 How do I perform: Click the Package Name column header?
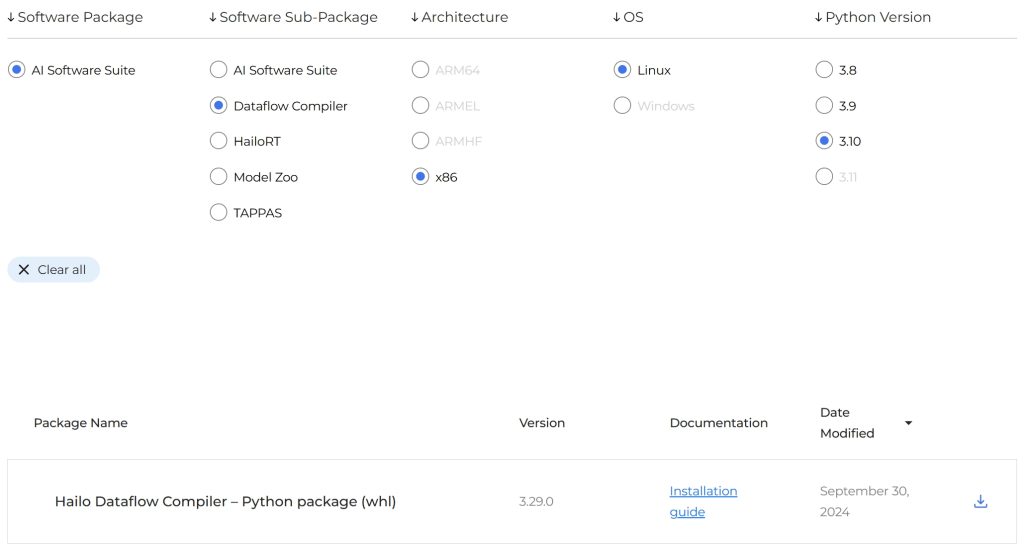[80, 423]
